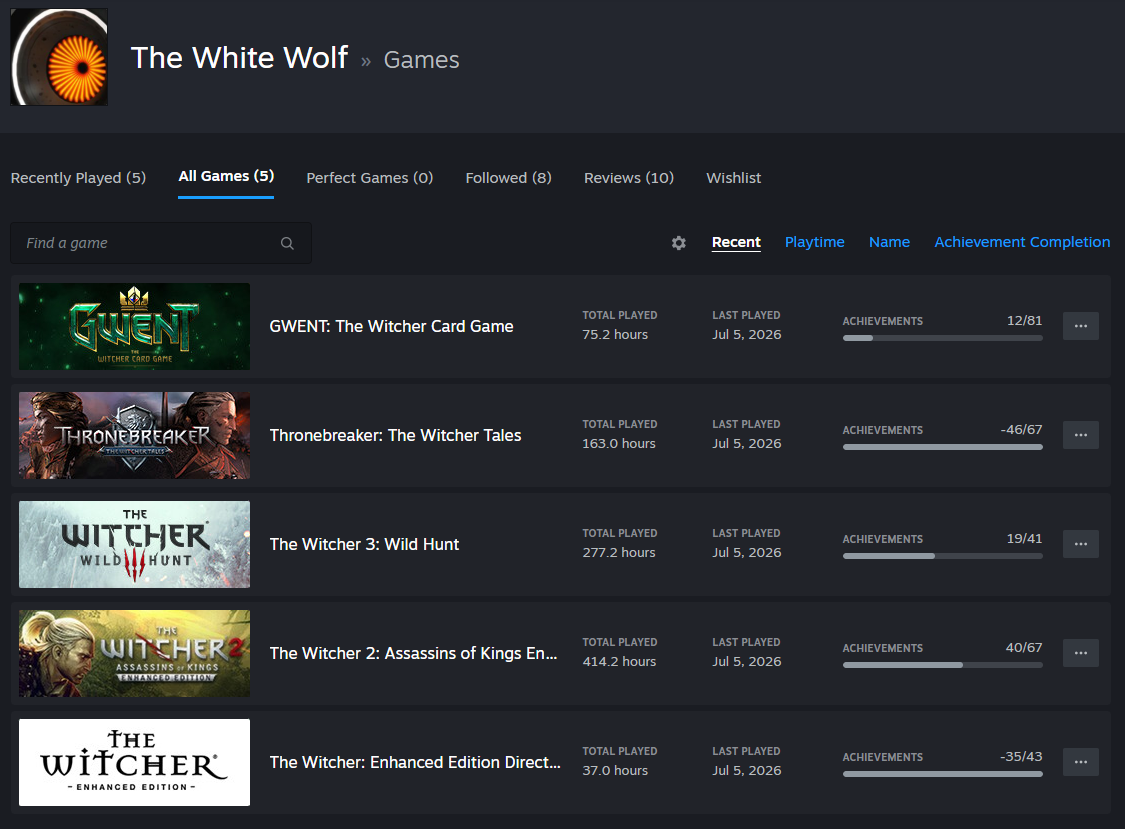Click the 75.2 hours playtime value
1125x829 pixels.
tap(615, 334)
